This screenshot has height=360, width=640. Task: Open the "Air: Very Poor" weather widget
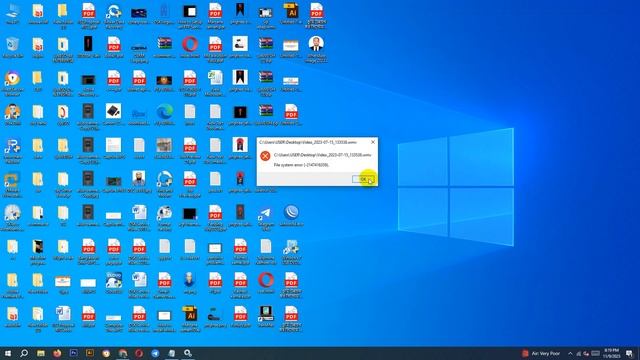(541, 353)
